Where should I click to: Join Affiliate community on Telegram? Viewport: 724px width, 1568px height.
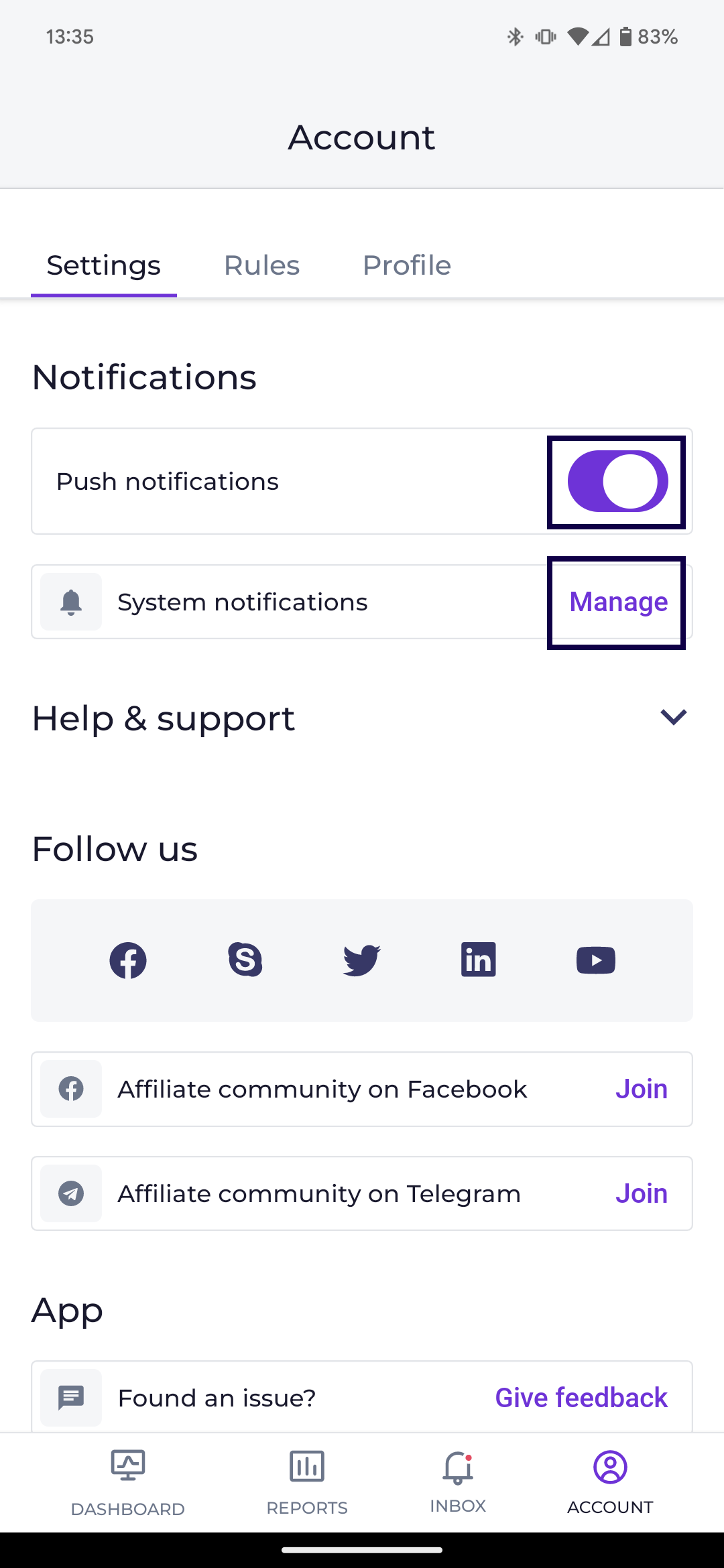pyautogui.click(x=641, y=1194)
